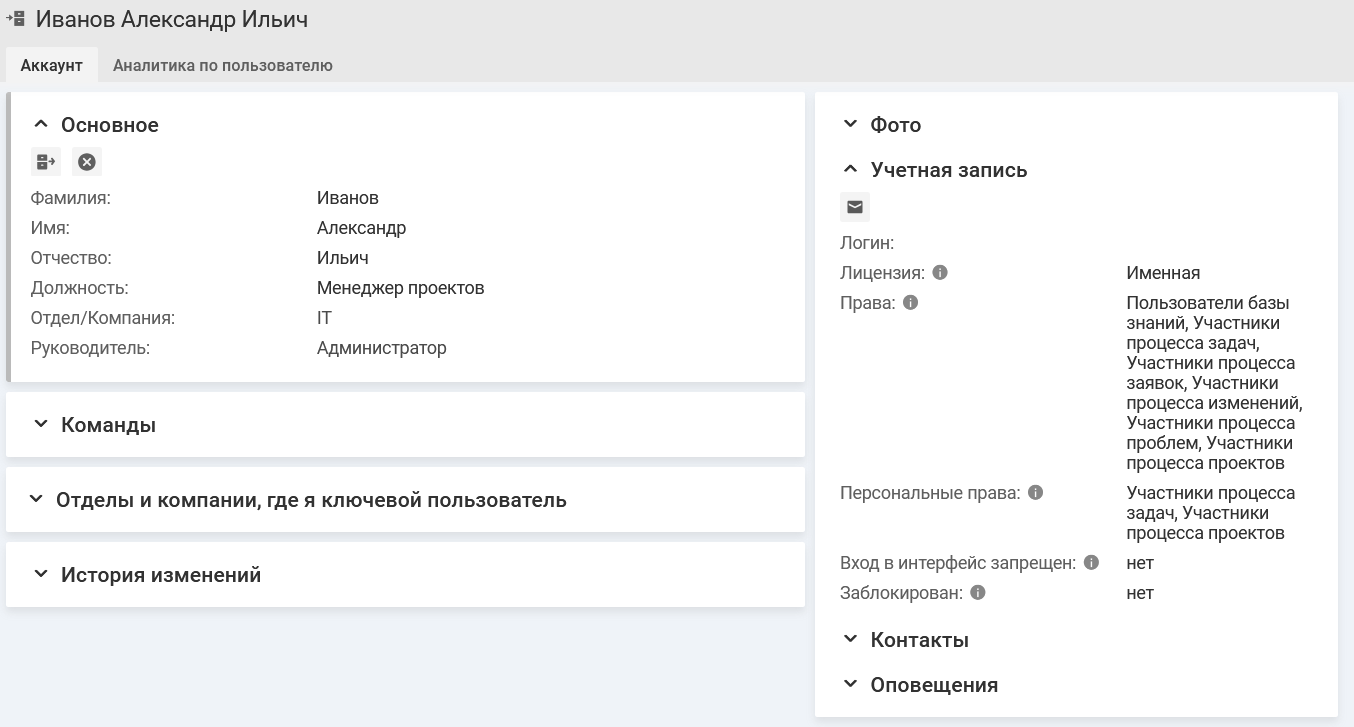Switch to Аналитика по пользователю tab
1354x727 pixels.
[222, 66]
